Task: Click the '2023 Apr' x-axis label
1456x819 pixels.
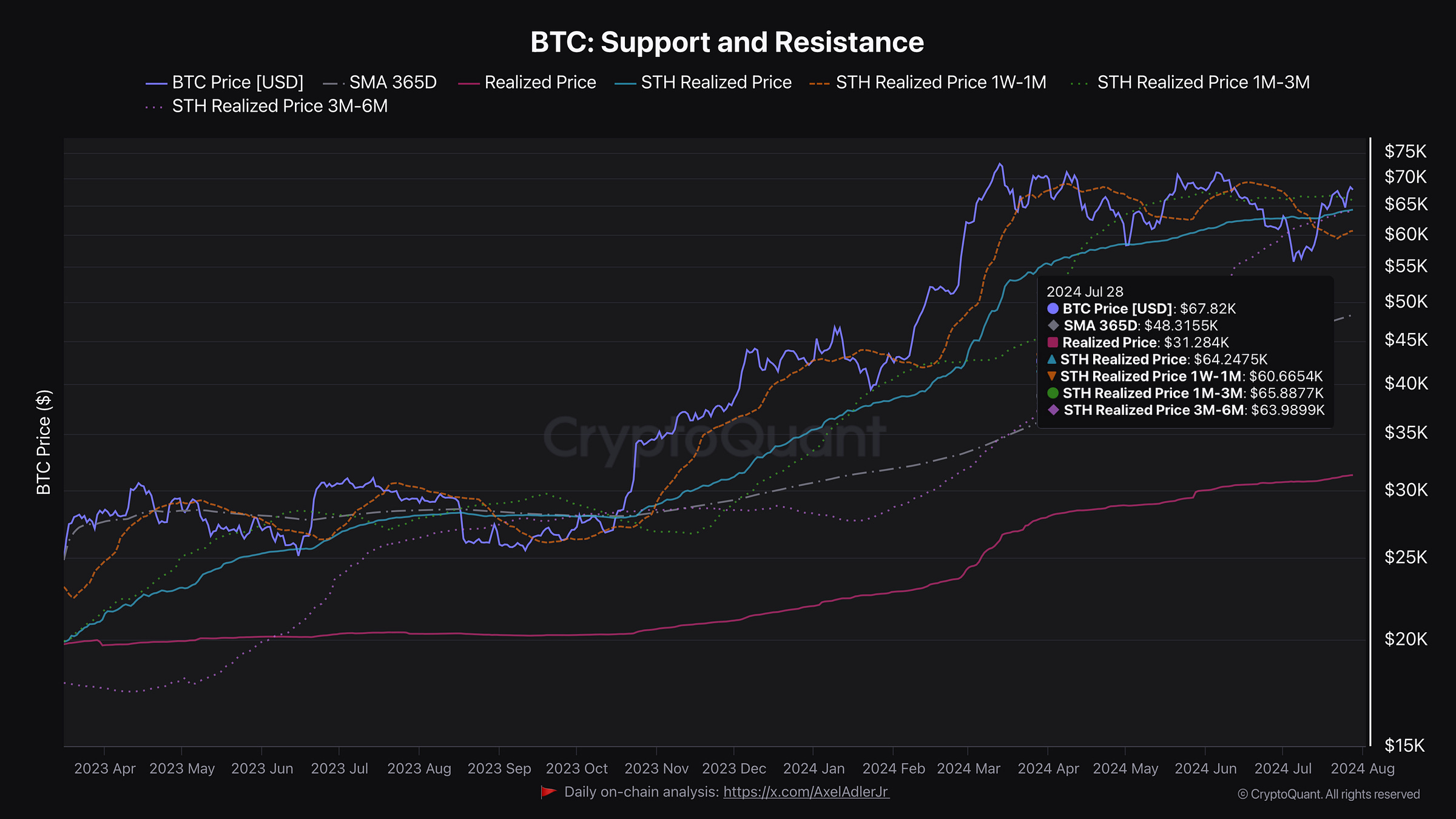Action: [104, 769]
